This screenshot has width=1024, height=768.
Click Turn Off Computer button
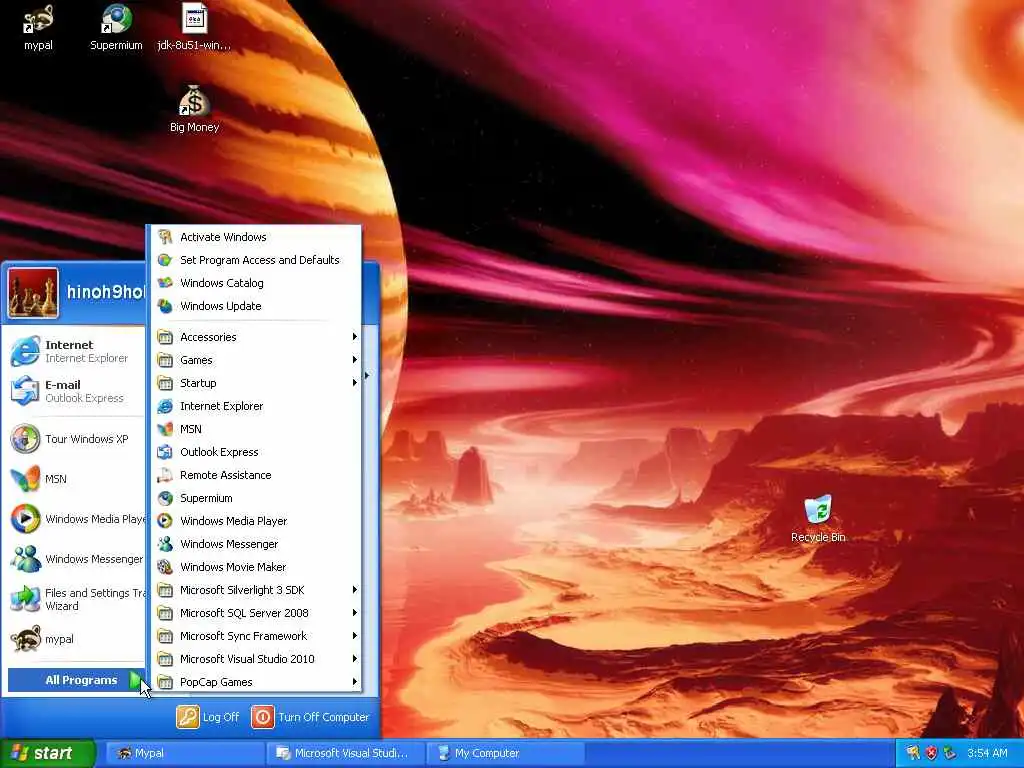click(311, 717)
